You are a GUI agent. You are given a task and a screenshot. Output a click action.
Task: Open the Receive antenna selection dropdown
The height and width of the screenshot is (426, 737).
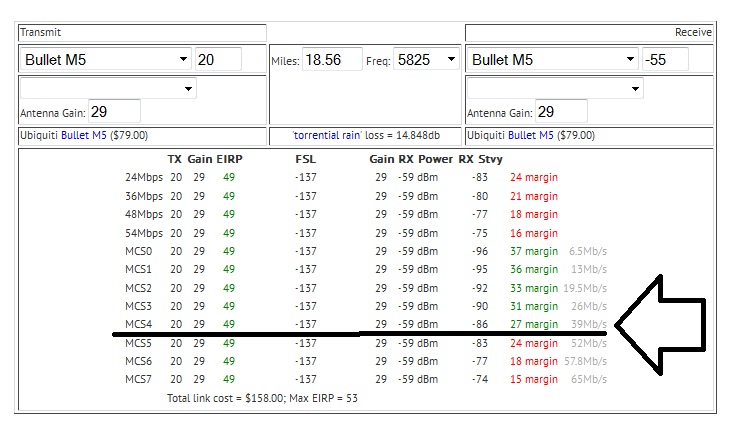pyautogui.click(x=555, y=88)
